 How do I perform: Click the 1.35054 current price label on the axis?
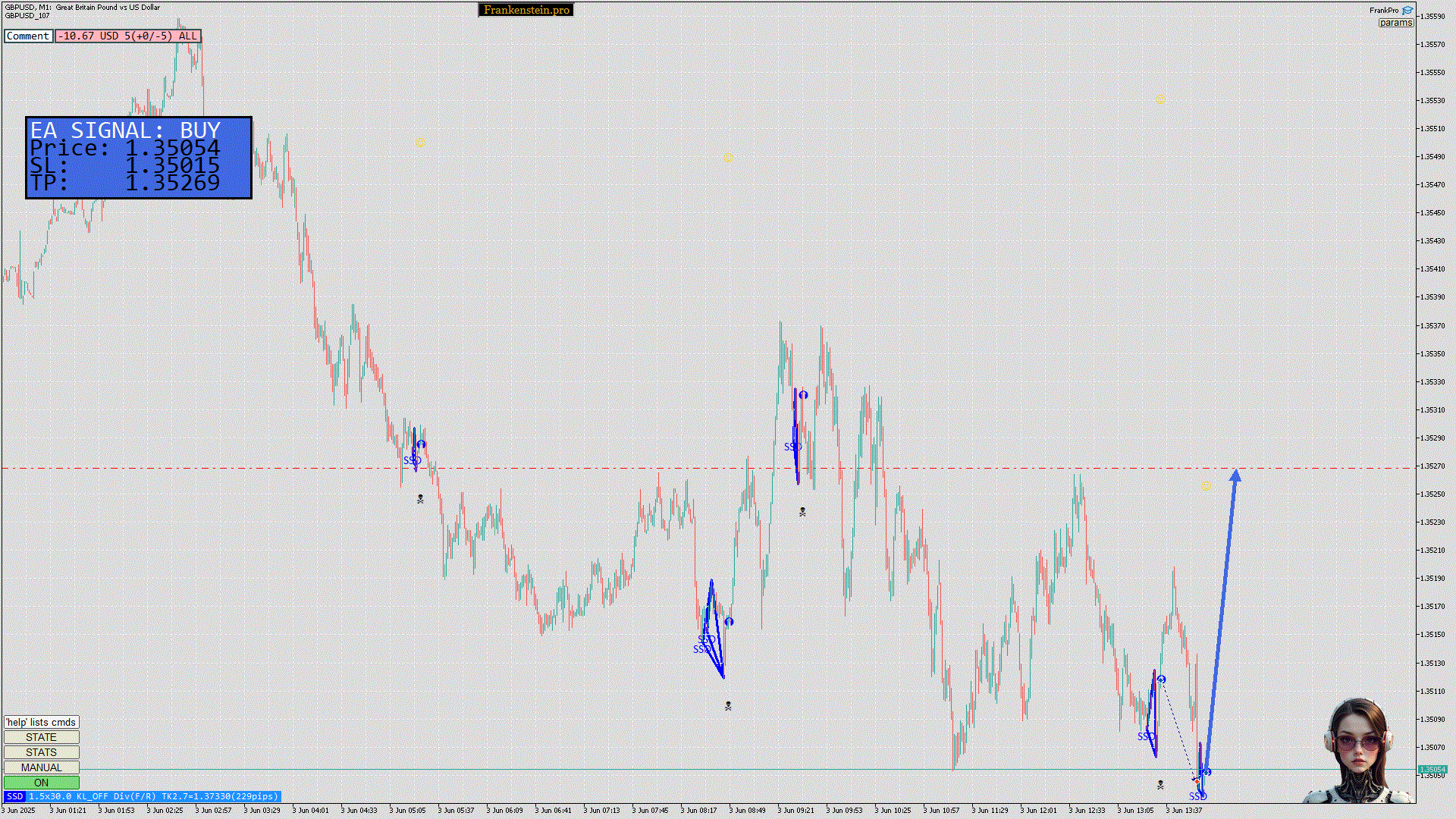(1432, 769)
